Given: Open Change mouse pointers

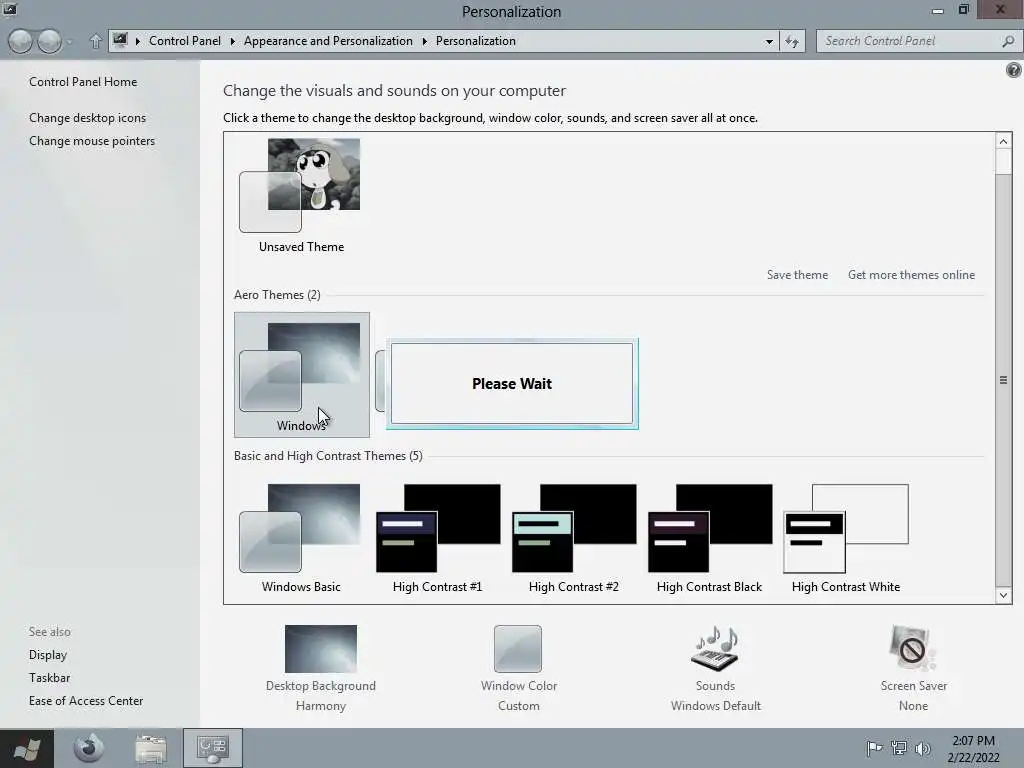Looking at the screenshot, I should click(92, 140).
